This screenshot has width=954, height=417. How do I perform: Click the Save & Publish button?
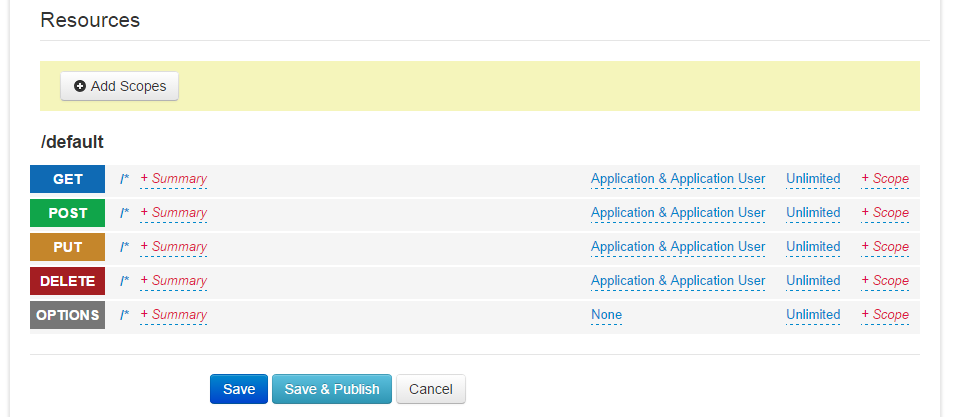pyautogui.click(x=331, y=389)
